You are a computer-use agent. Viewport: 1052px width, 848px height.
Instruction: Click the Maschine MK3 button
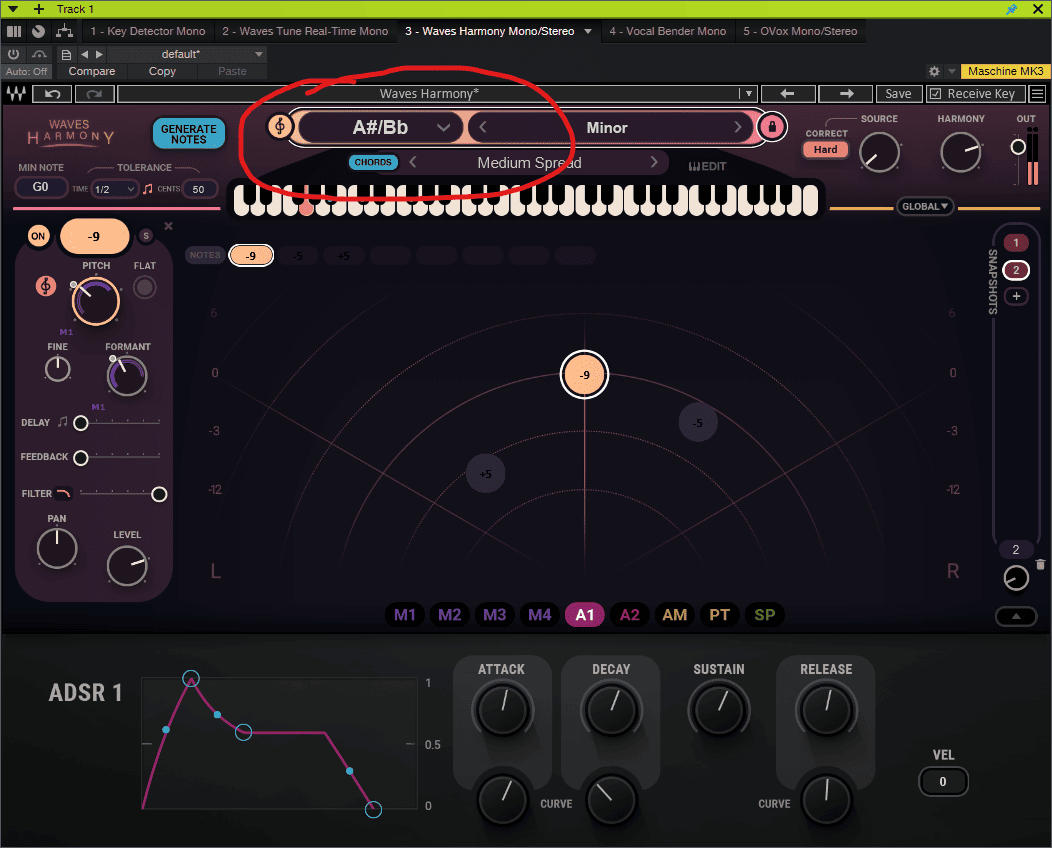tap(1005, 71)
